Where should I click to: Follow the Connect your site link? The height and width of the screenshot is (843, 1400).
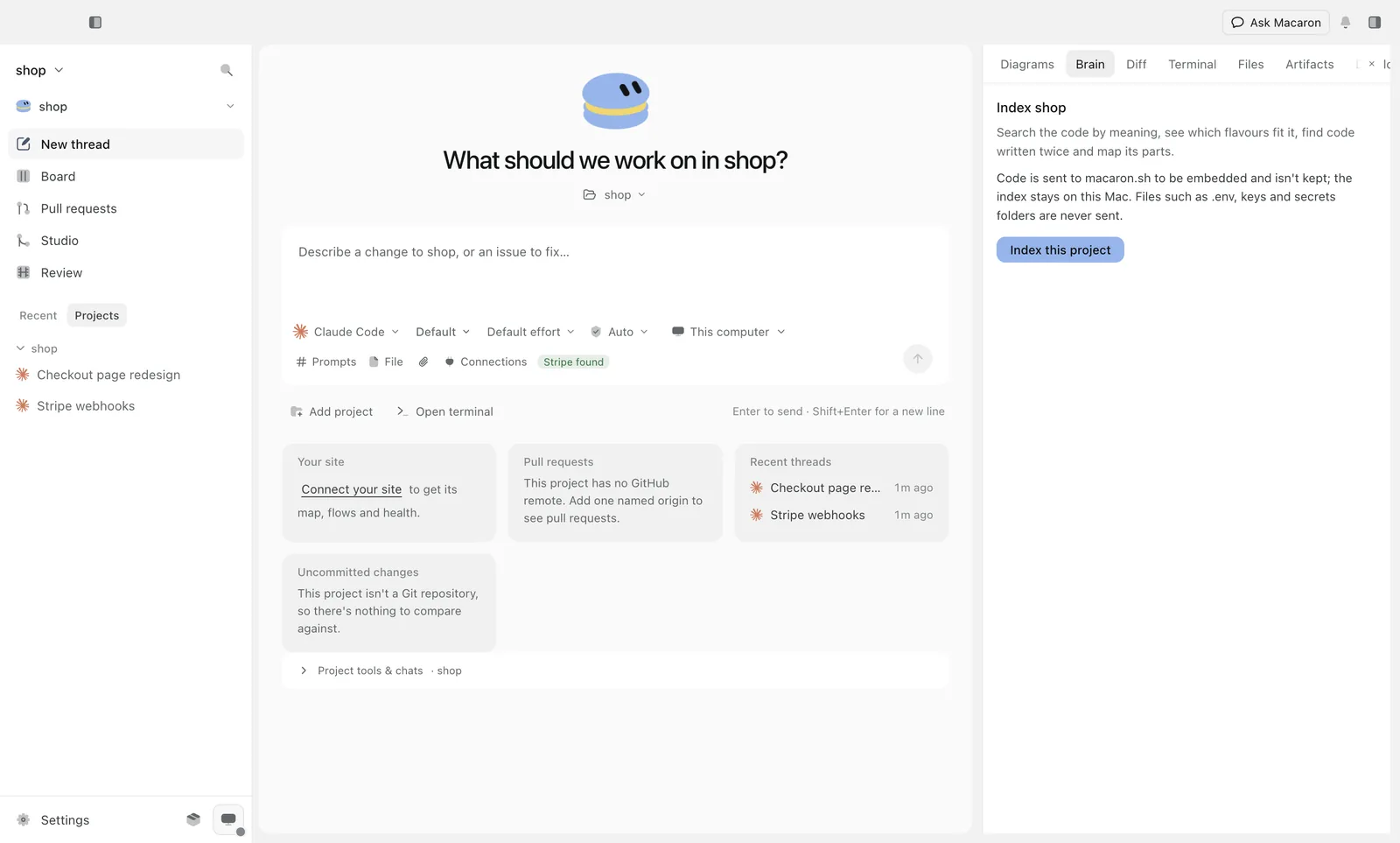pyautogui.click(x=351, y=489)
